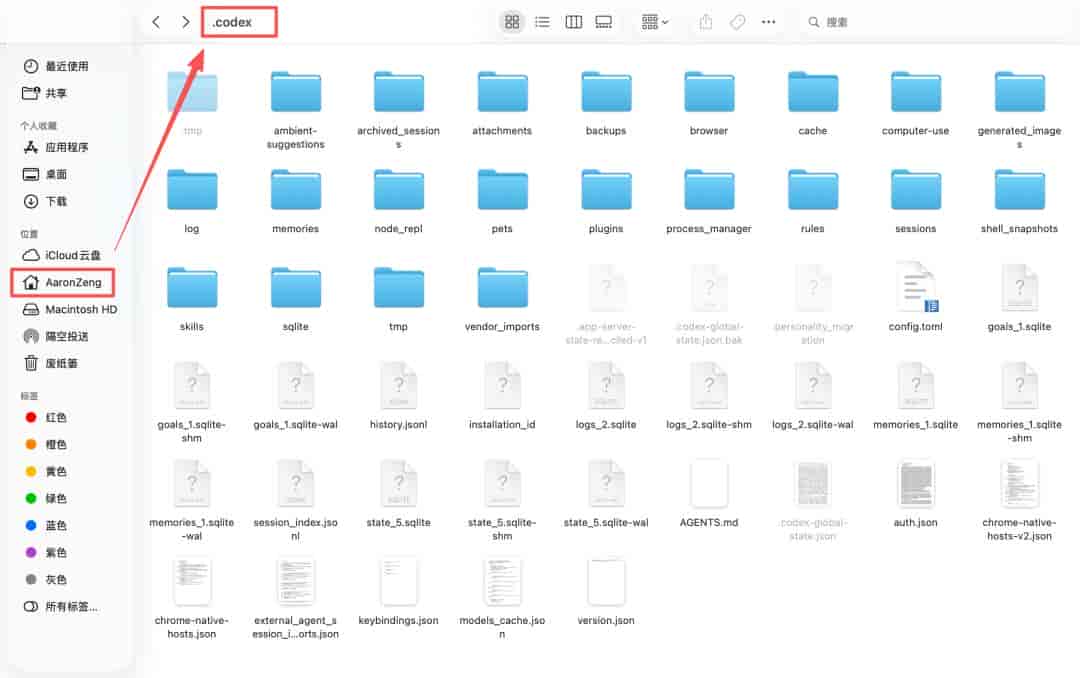Image resolution: width=1080 pixels, height=678 pixels.
Task: Select the memories folder
Action: pyautogui.click(x=295, y=200)
